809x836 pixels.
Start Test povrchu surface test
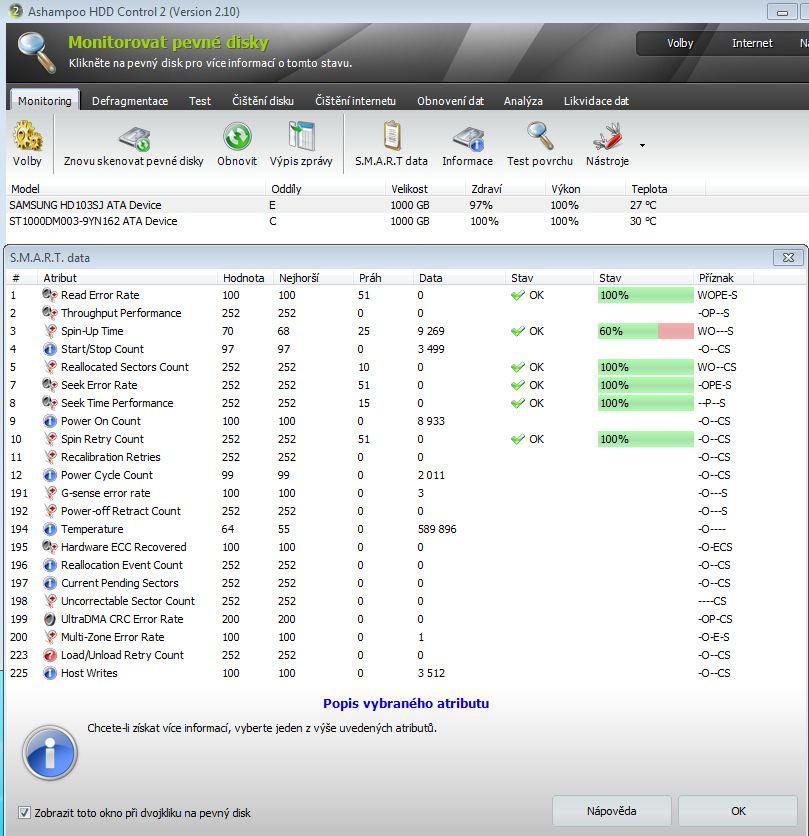[540, 136]
